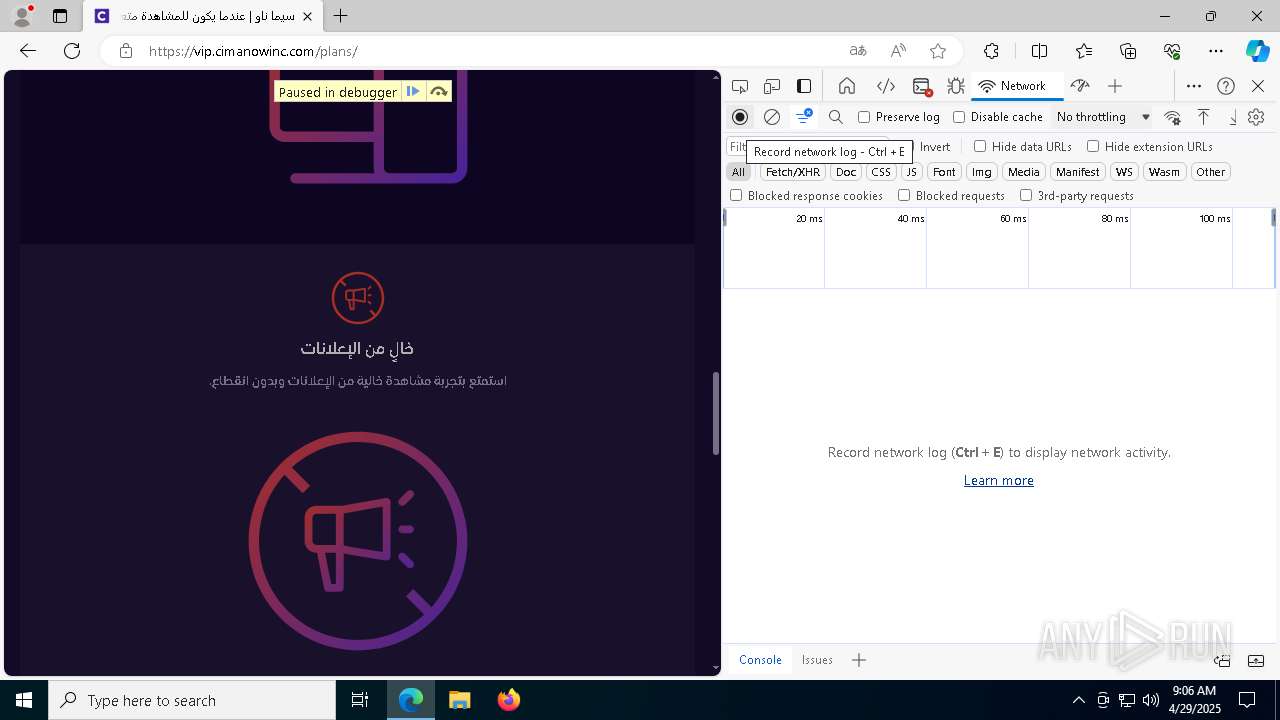
Task: Refresh the page
Action: coord(72,51)
